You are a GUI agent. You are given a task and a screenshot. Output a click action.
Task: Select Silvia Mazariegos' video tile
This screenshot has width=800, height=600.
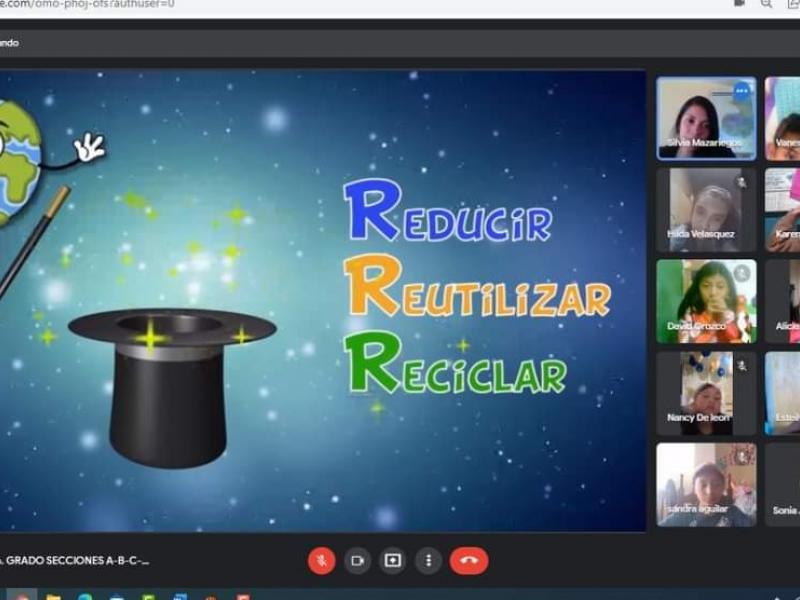tap(706, 118)
